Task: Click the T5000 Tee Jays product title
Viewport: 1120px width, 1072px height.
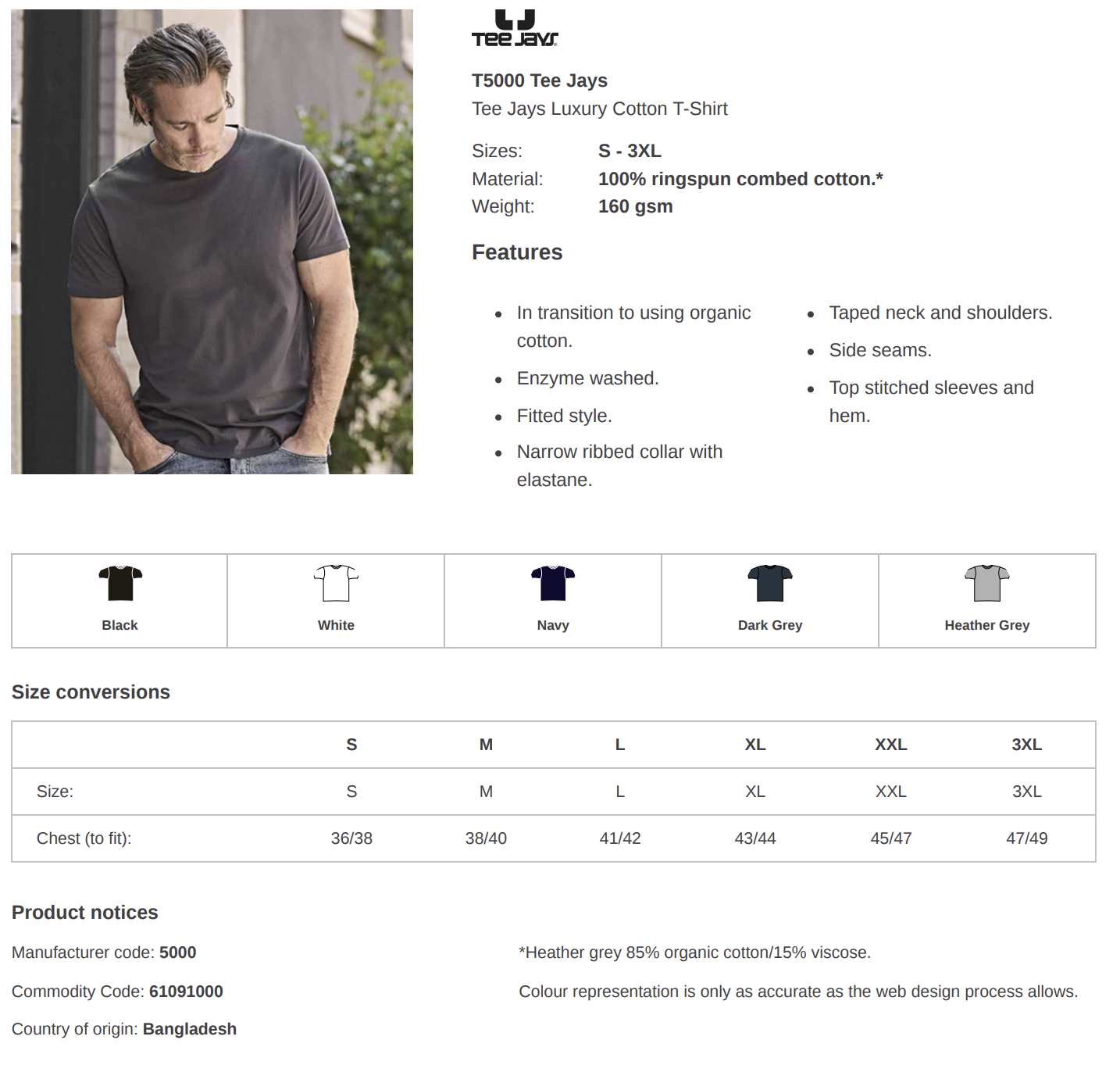Action: [x=540, y=80]
